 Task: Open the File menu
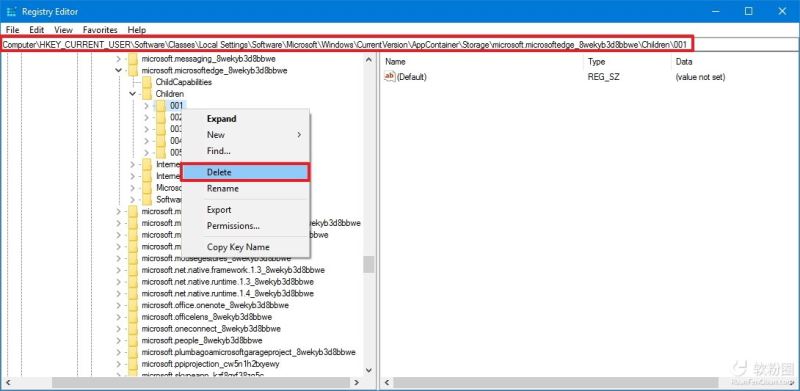pos(12,30)
